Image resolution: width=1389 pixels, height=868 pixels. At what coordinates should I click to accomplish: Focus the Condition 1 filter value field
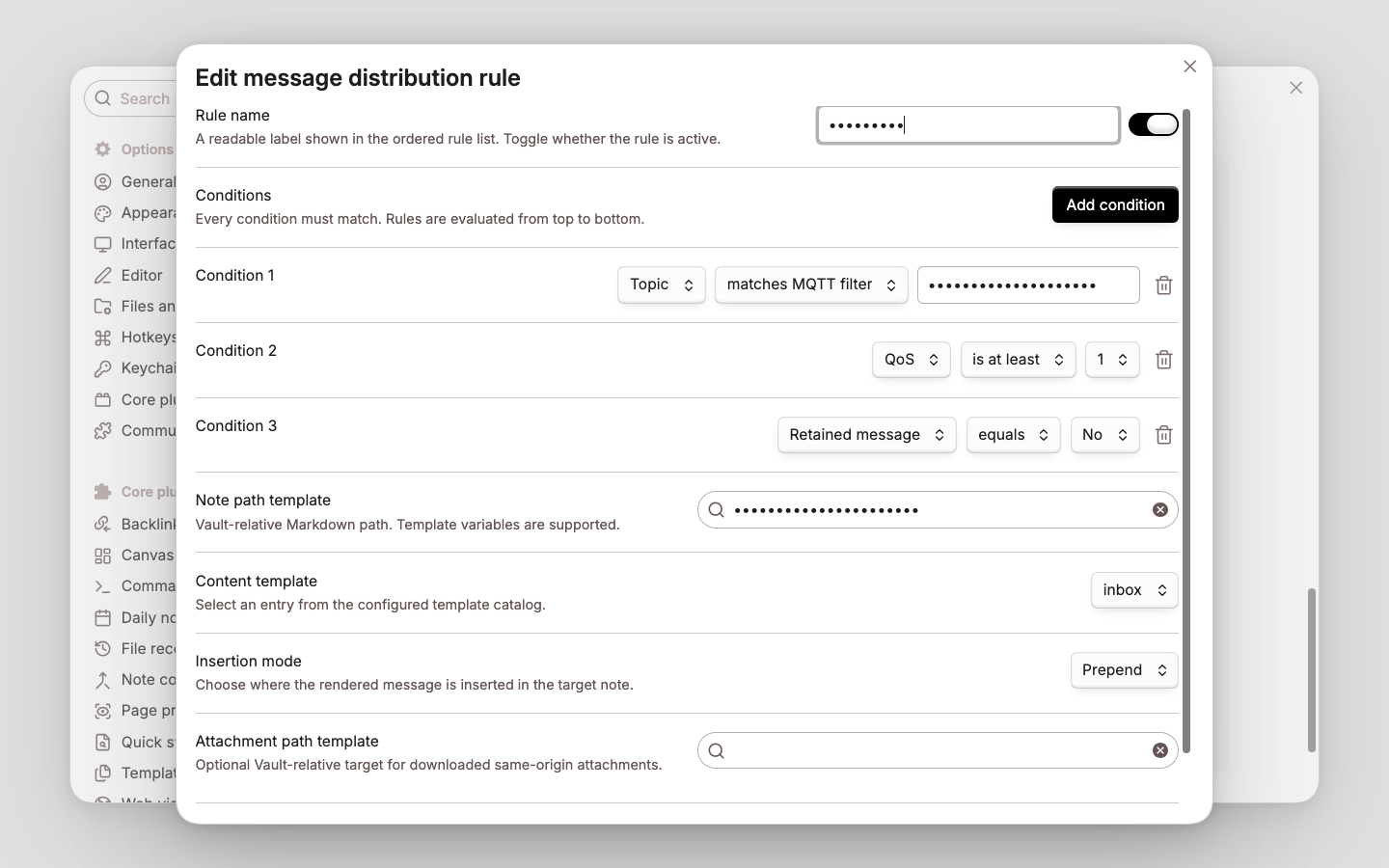[1028, 285]
